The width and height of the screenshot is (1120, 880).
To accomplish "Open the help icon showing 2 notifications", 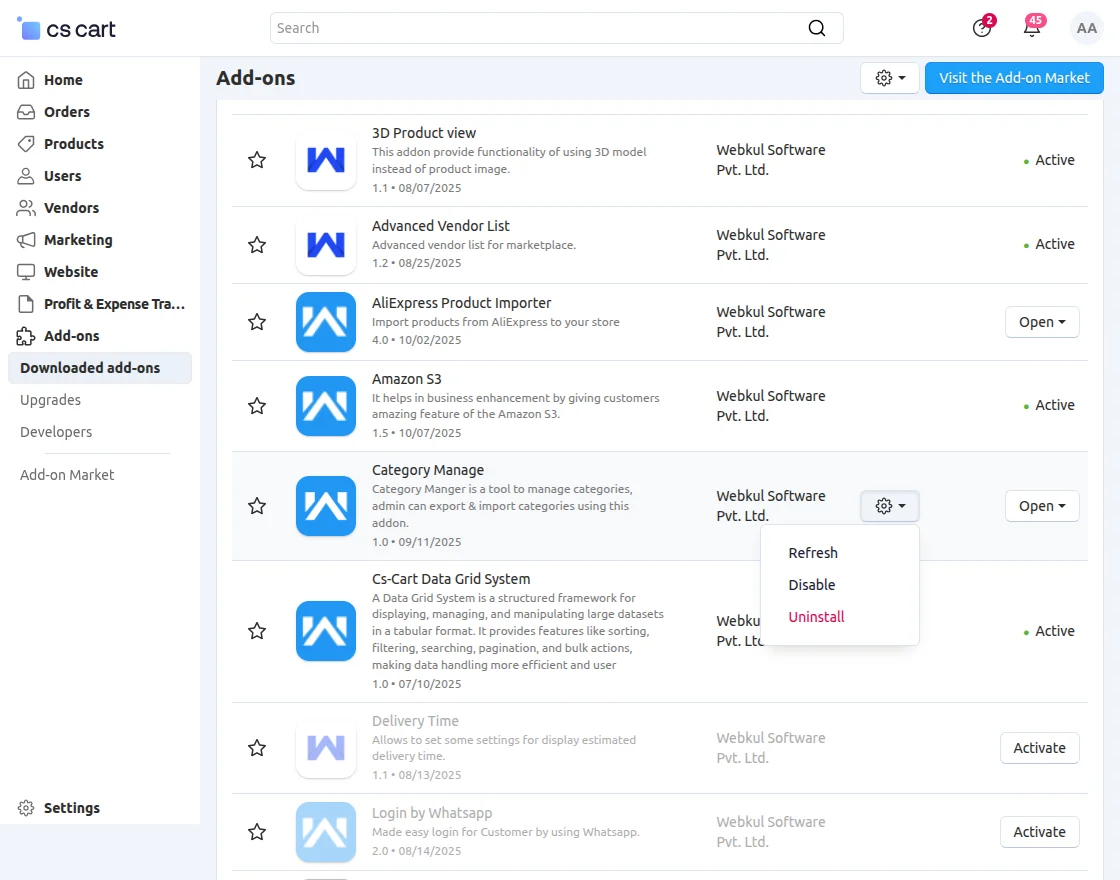I will pos(981,29).
